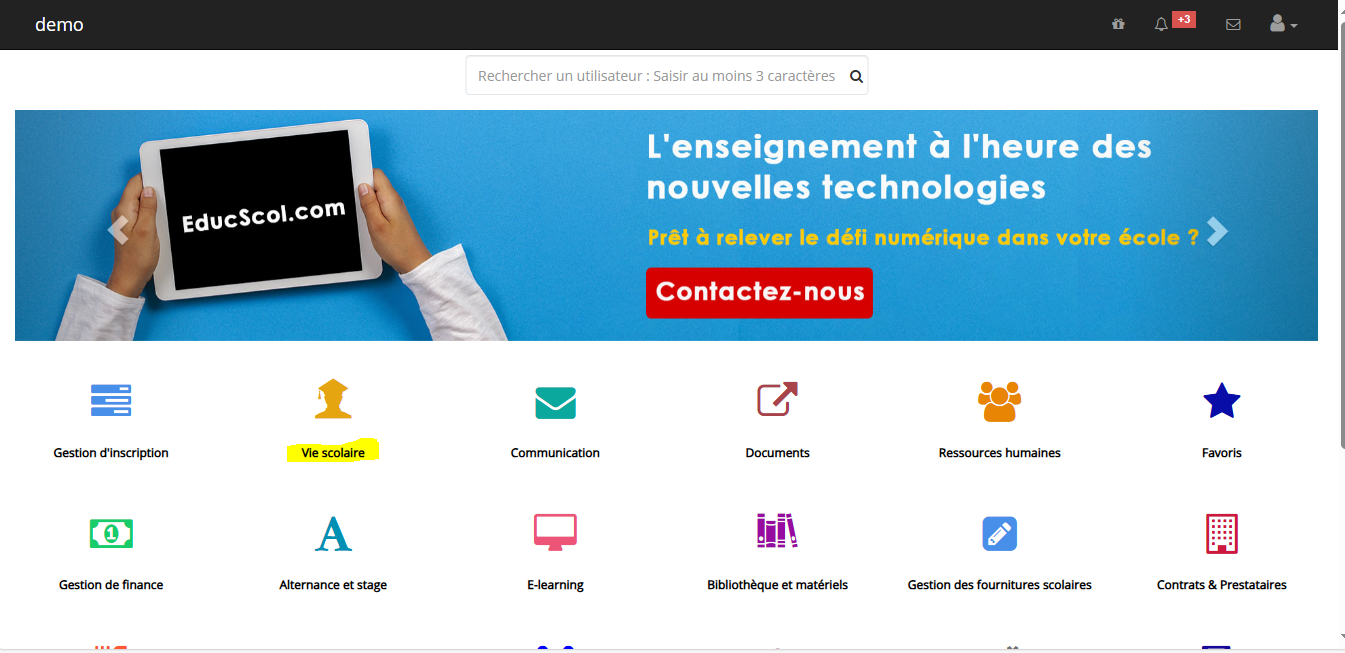Expand the user account dropdown
The image size is (1345, 653).
tap(1283, 24)
